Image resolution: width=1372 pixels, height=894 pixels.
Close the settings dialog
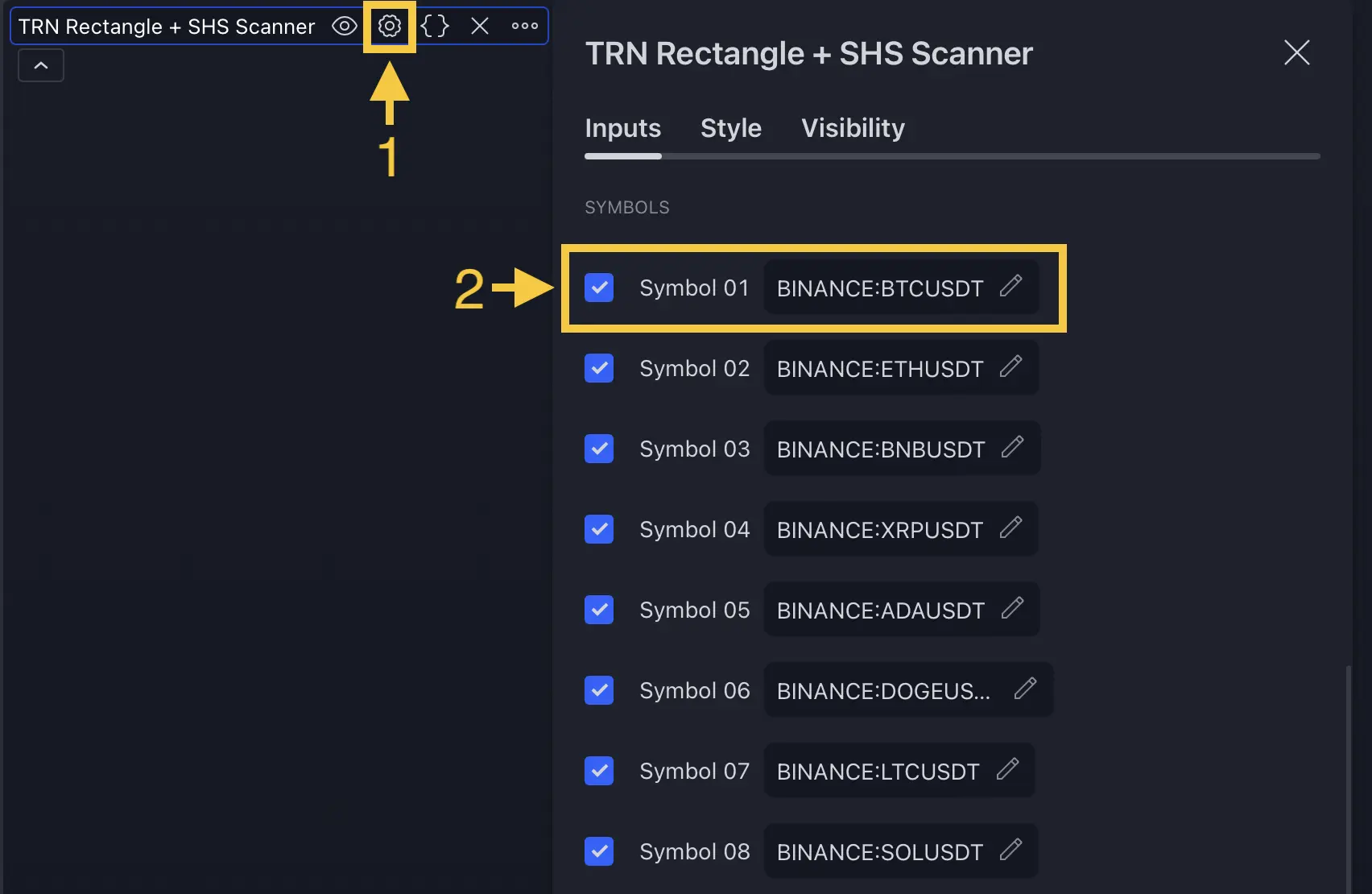(1296, 52)
